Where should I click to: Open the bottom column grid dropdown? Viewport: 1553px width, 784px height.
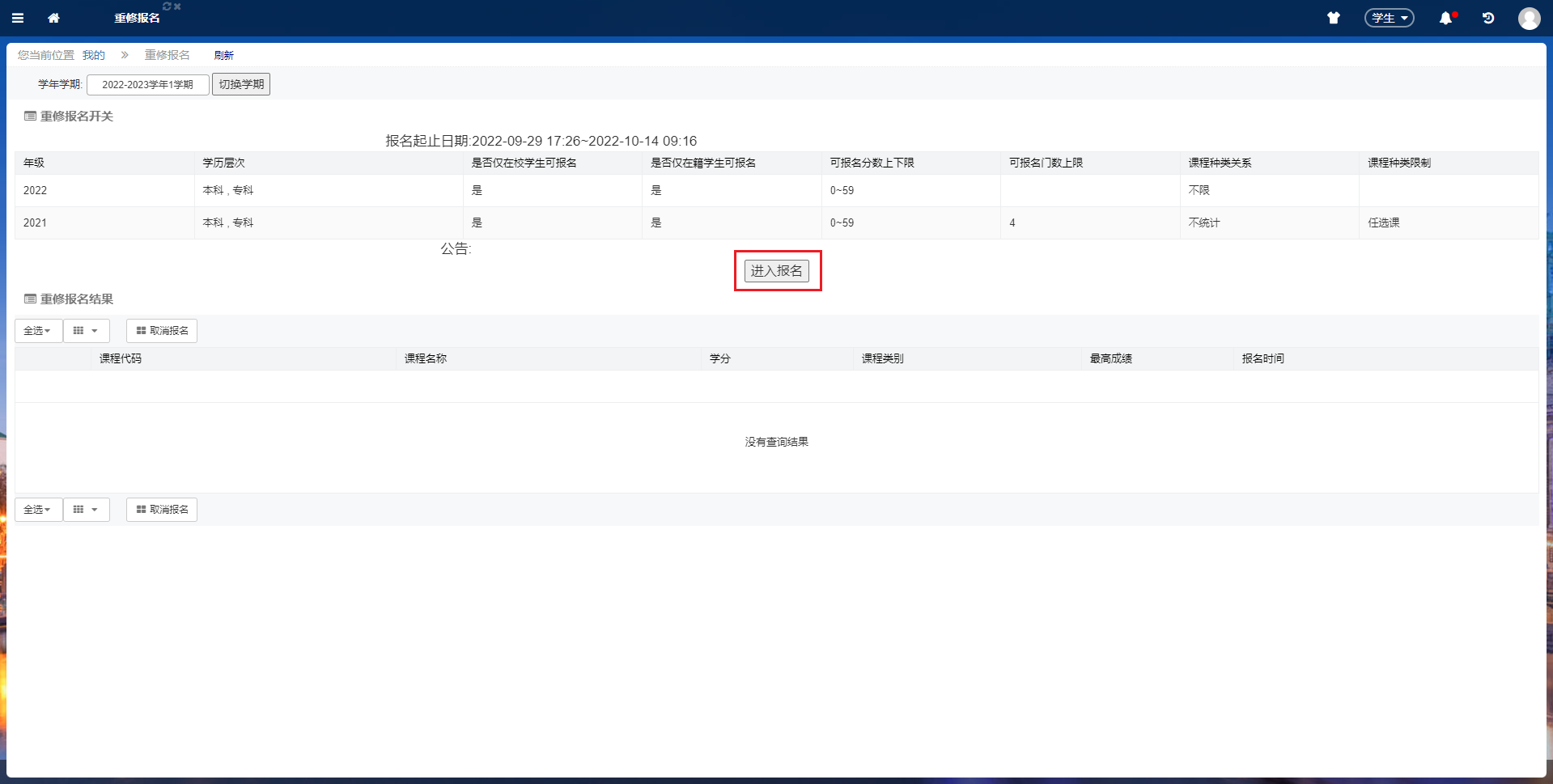click(86, 510)
